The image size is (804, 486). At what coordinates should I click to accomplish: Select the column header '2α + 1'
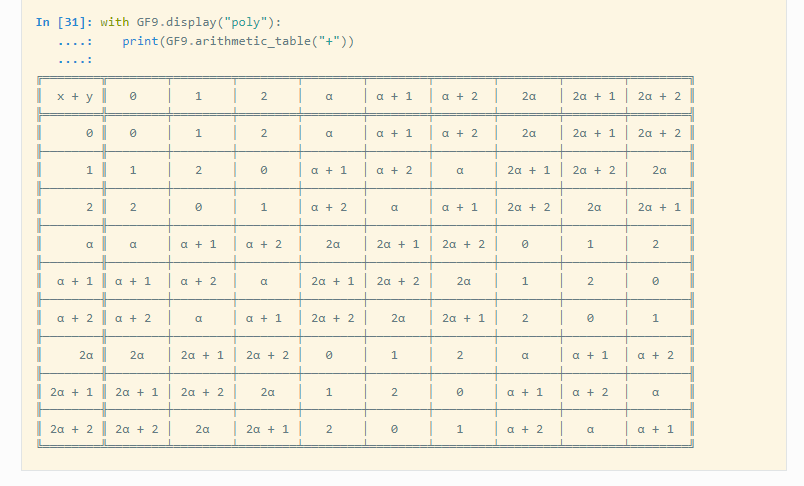pyautogui.click(x=594, y=96)
